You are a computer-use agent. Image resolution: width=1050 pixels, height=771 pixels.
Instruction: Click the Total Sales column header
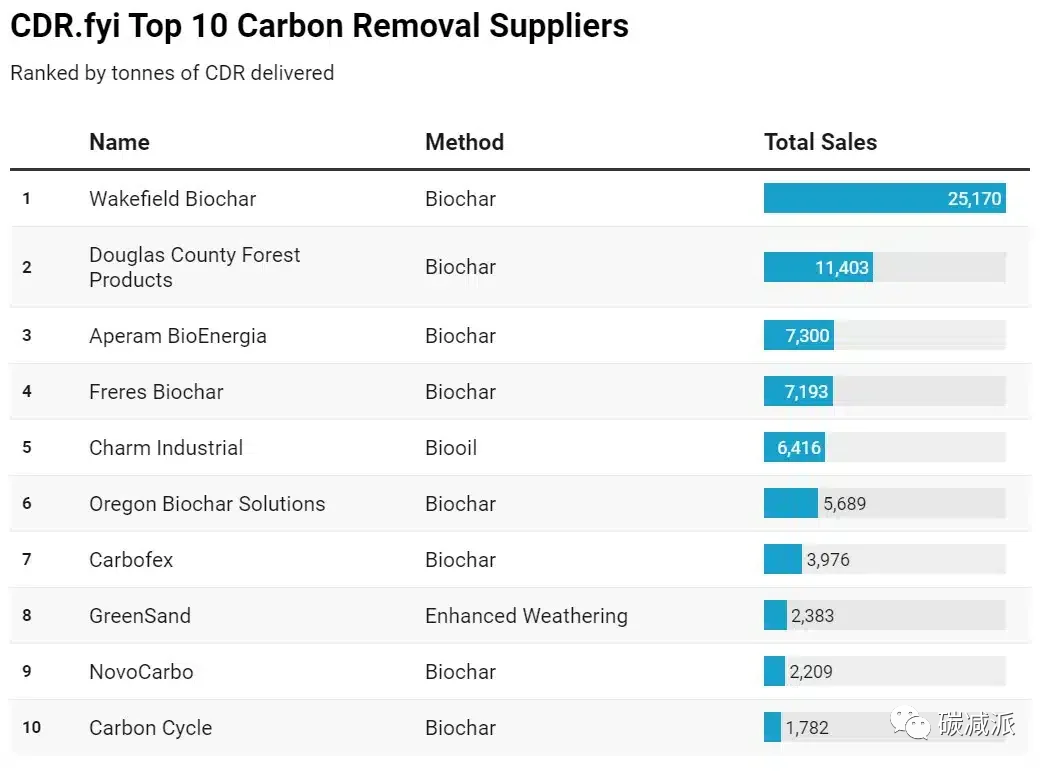pyautogui.click(x=820, y=142)
